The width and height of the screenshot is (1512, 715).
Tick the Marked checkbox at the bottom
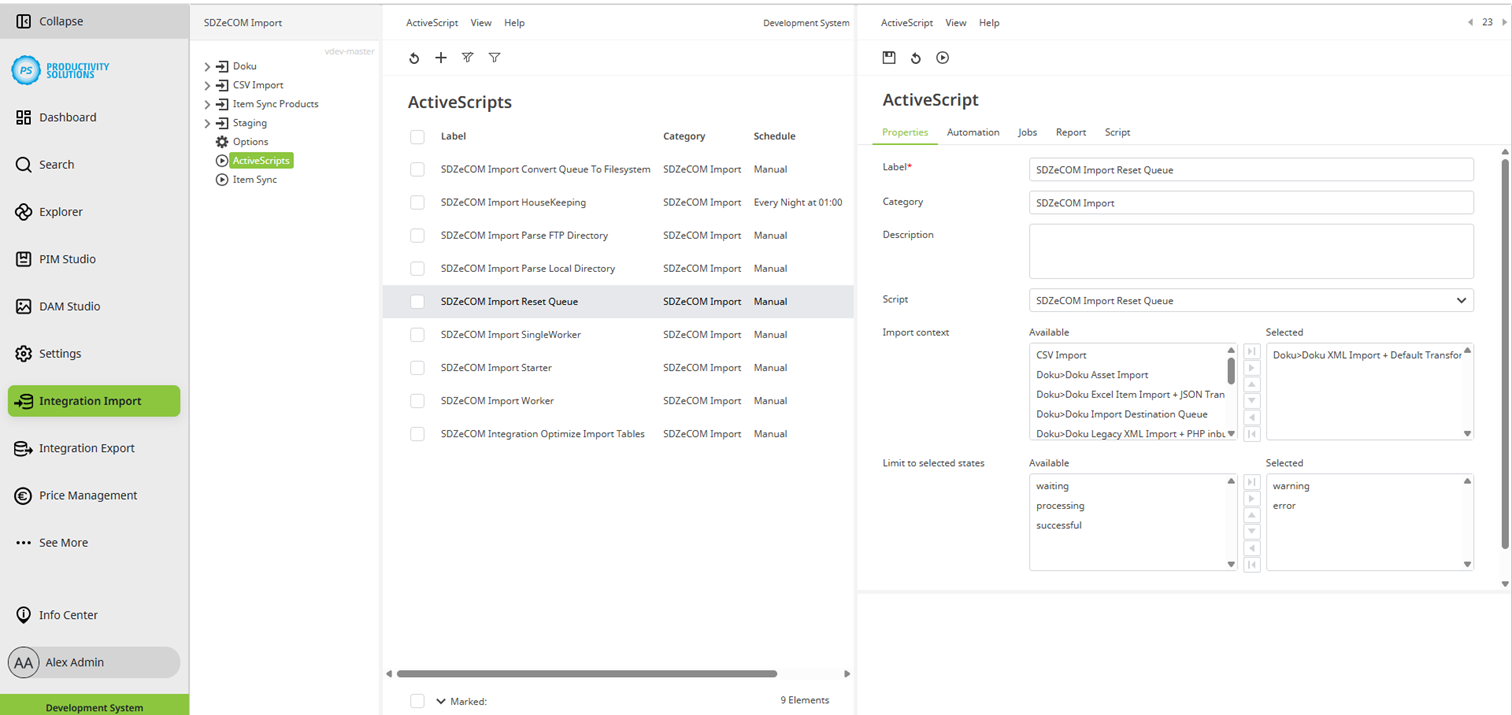pos(417,701)
